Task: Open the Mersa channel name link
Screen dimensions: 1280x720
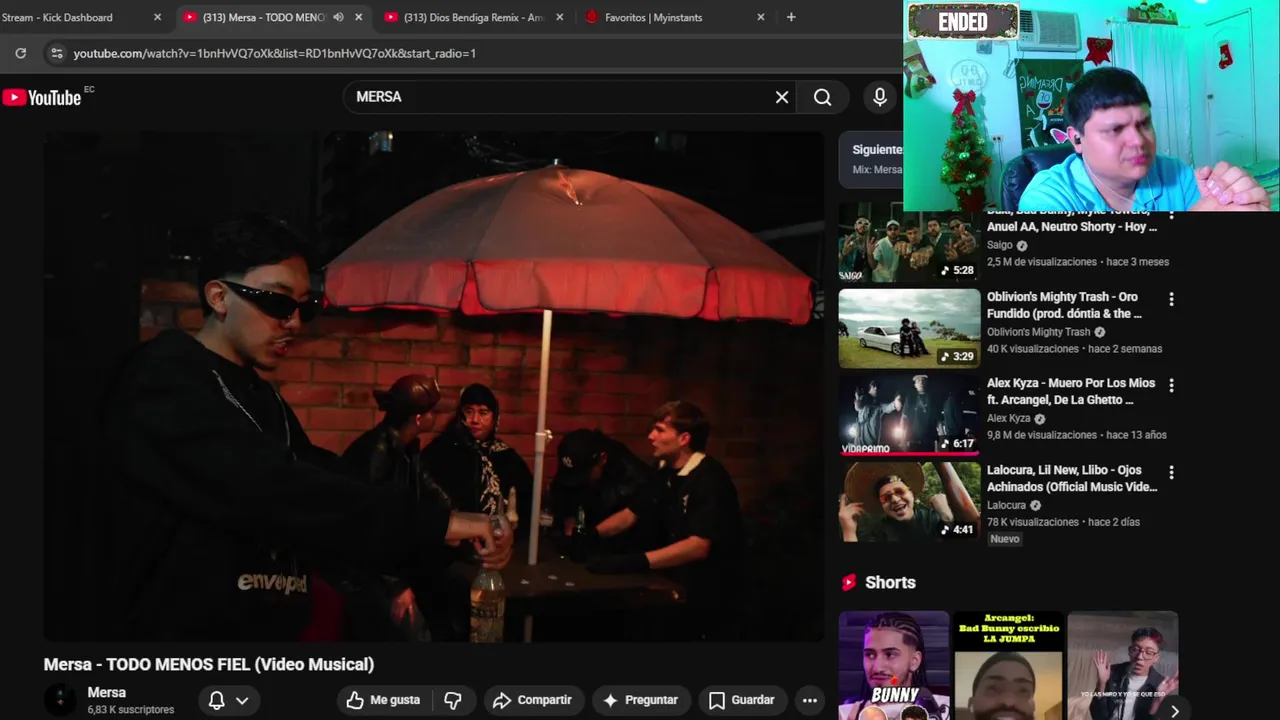Action: (x=106, y=692)
